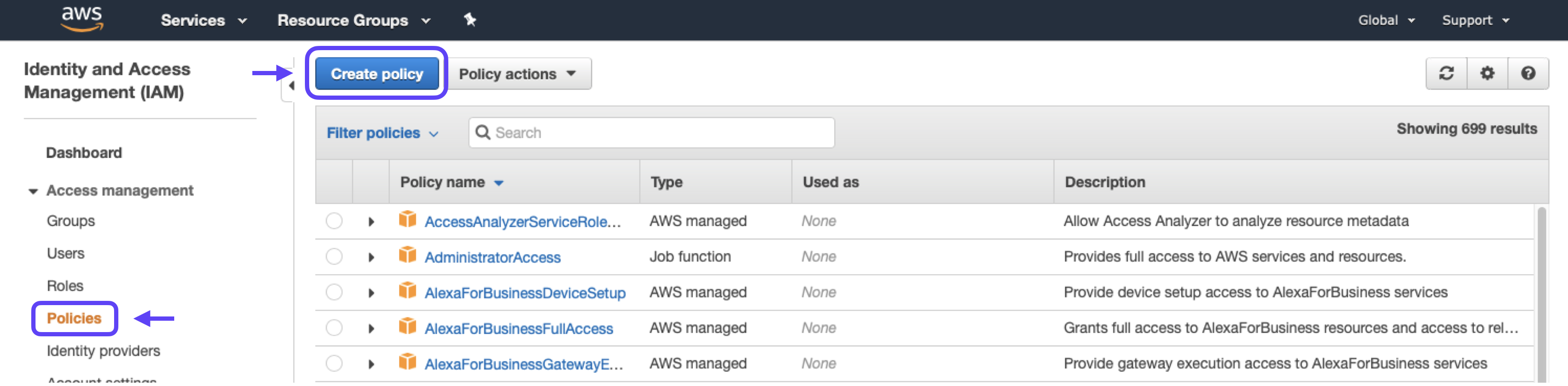
Task: Collapse the IAM navigation sidebar
Action: 291,86
